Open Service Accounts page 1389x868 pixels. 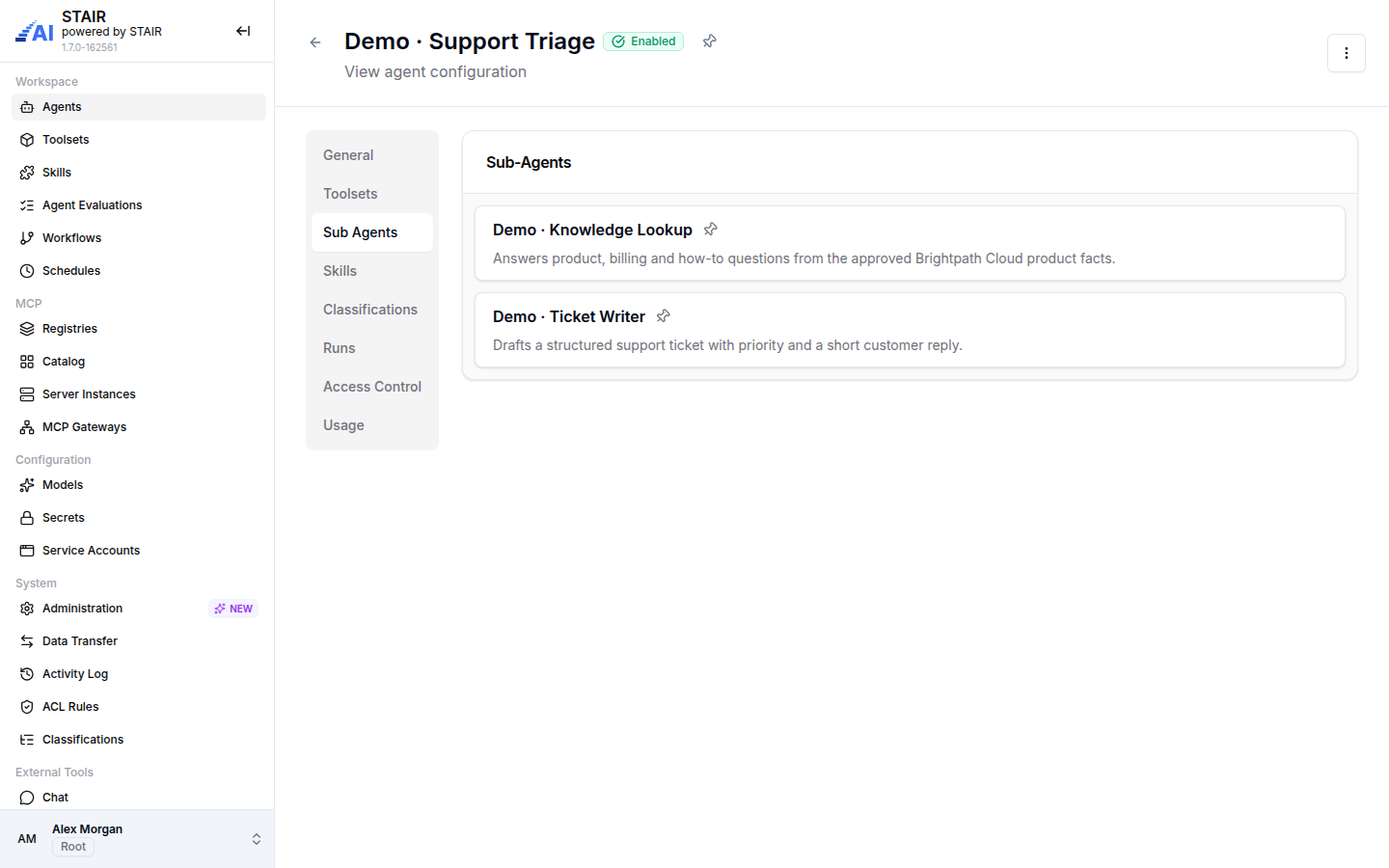pyautogui.click(x=139, y=551)
